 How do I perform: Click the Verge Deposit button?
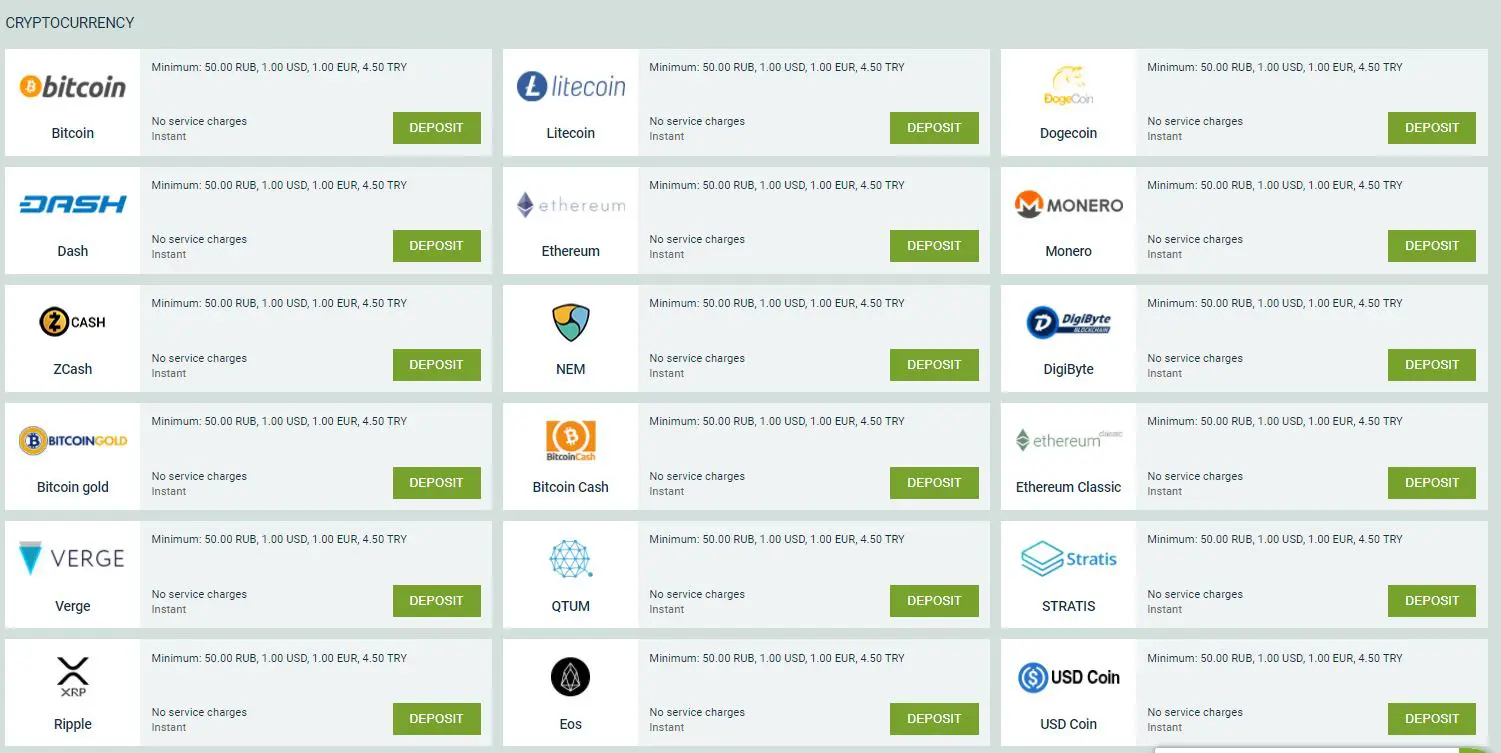[x=437, y=601]
